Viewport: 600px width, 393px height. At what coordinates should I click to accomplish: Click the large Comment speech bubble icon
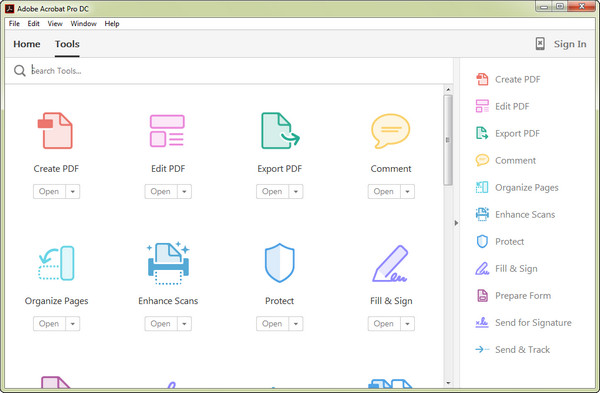390,131
